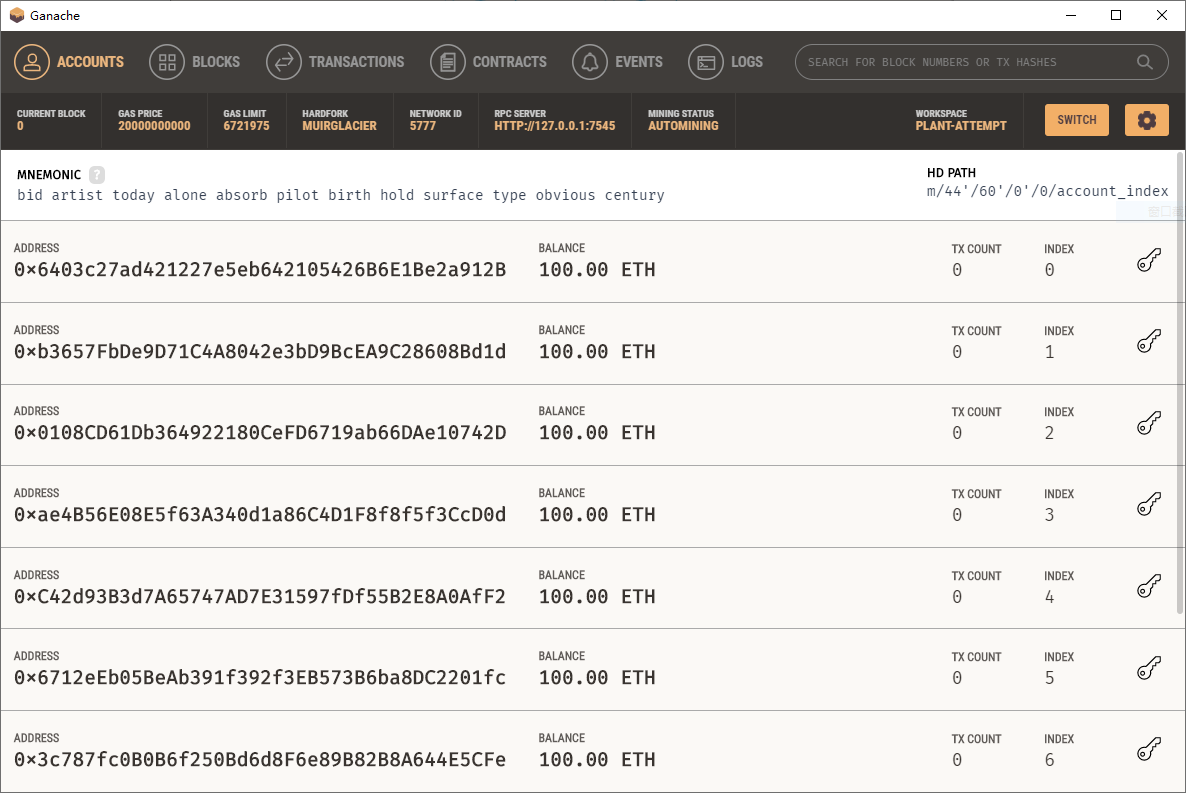Click the mnemonic help question mark
1186x793 pixels.
97,175
